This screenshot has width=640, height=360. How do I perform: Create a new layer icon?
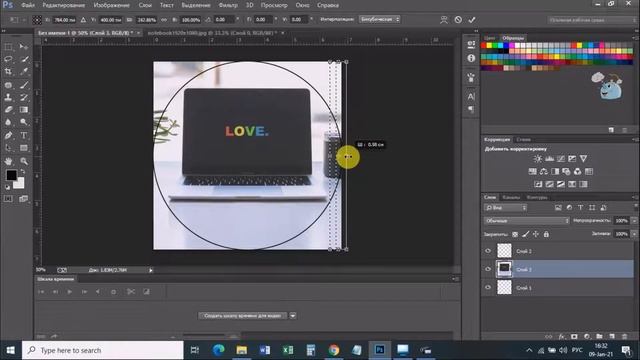(612, 336)
